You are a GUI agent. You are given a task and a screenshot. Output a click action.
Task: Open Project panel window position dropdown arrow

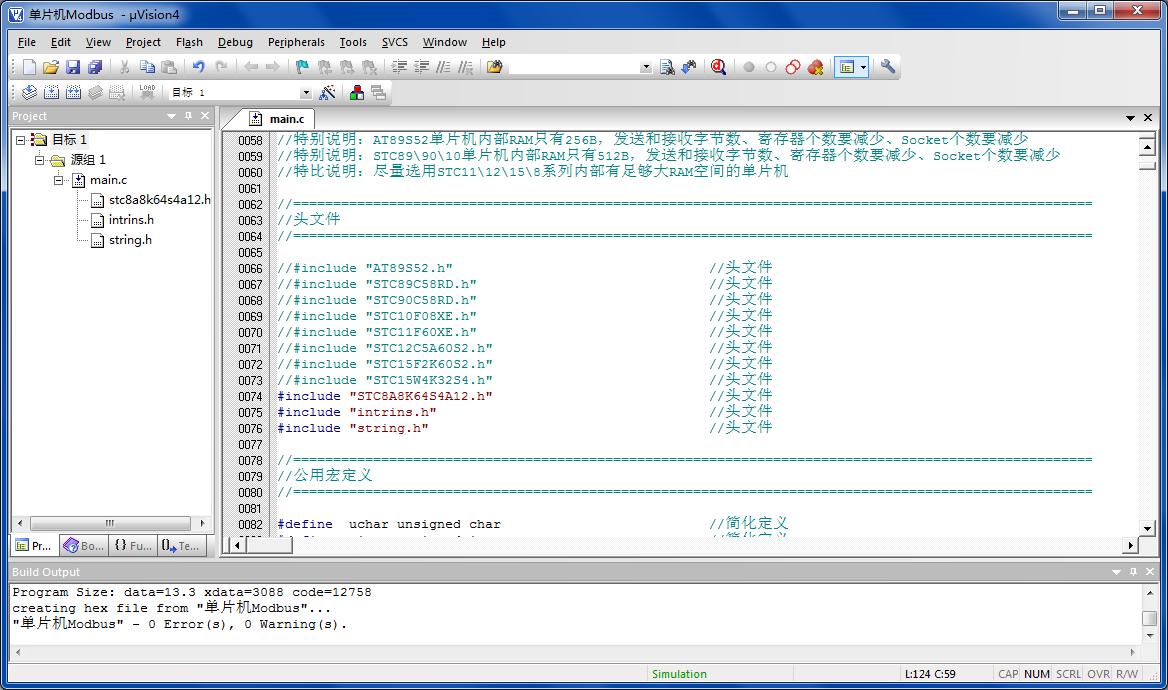click(x=171, y=116)
